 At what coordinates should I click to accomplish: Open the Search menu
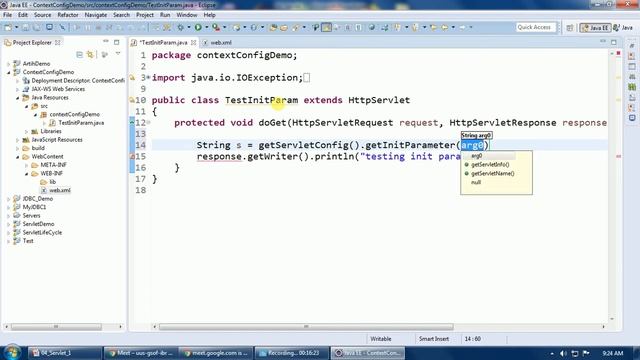(x=121, y=15)
